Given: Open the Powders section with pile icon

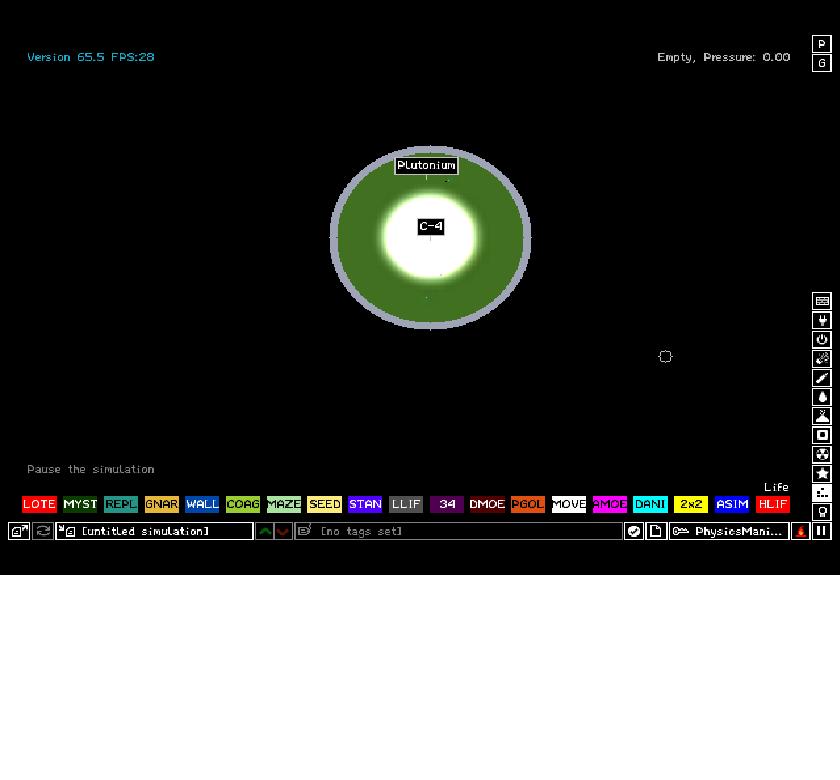Looking at the screenshot, I should [822, 416].
